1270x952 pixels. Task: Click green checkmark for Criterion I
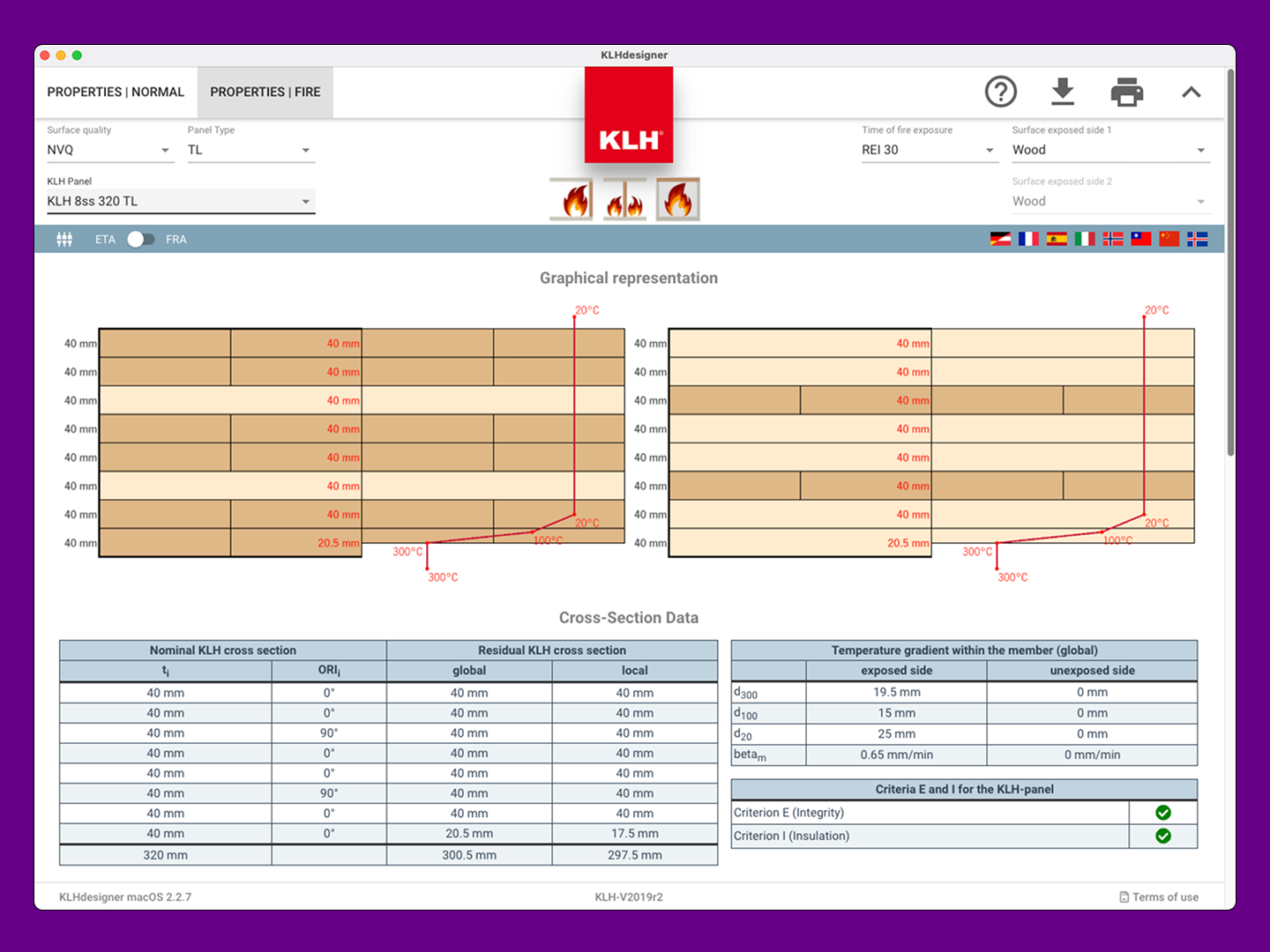(1163, 836)
